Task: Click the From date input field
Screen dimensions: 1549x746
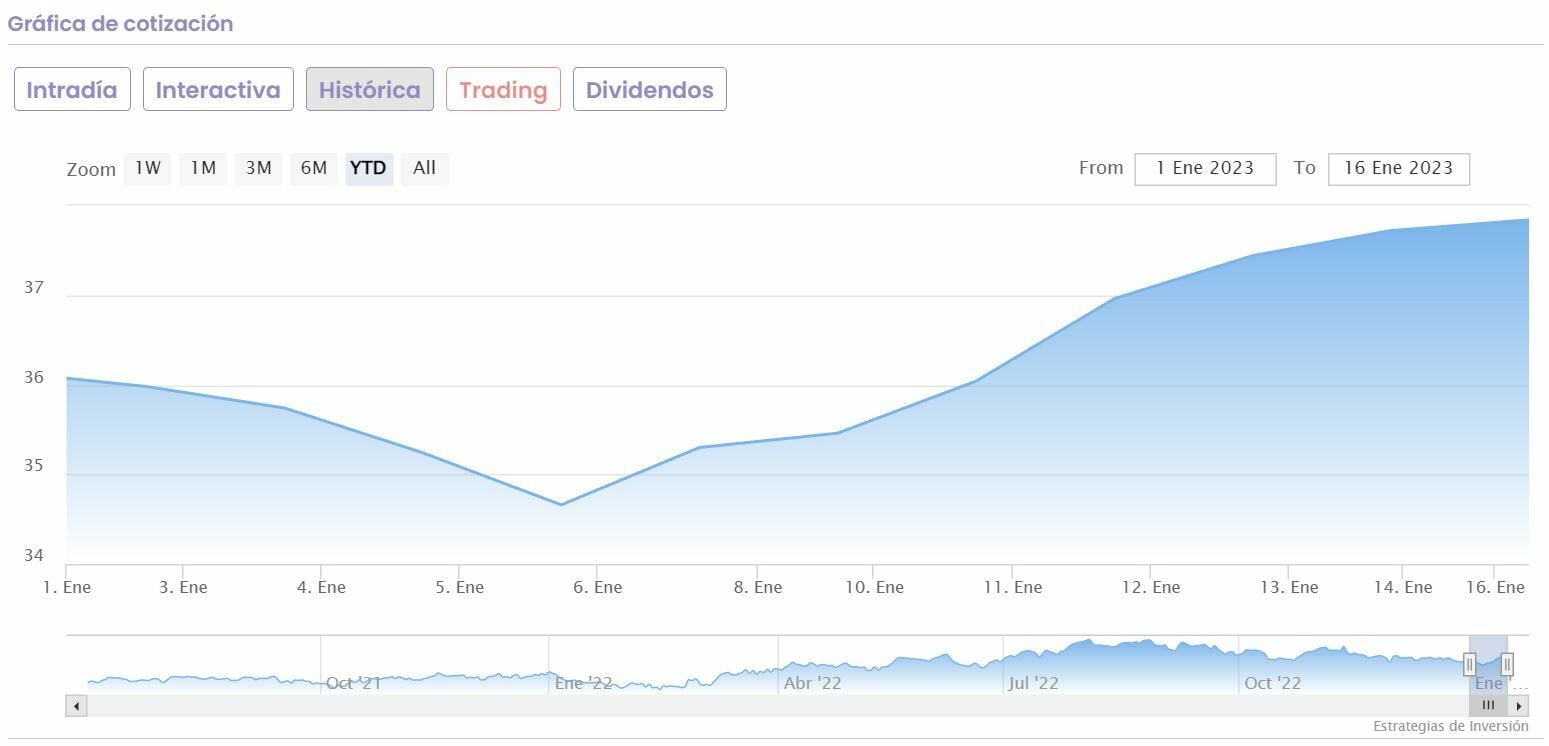Action: (x=1205, y=169)
